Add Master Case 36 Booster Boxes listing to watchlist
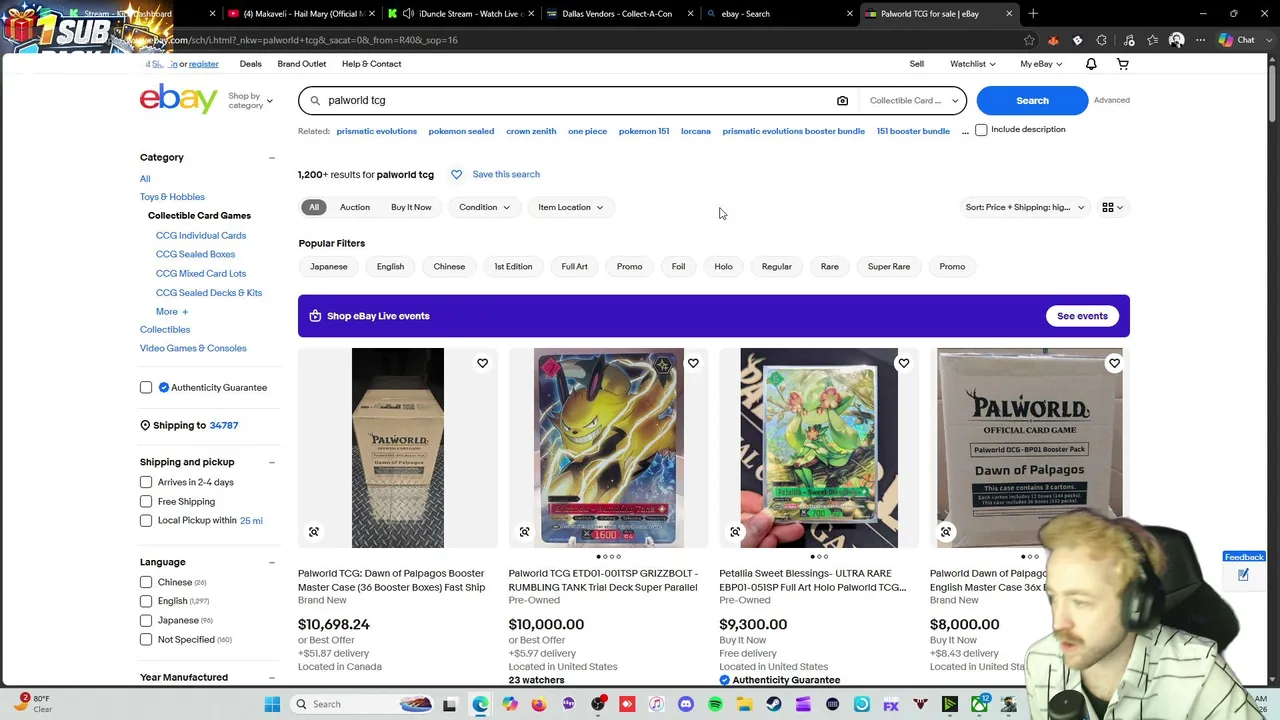Viewport: 1280px width, 720px height. click(482, 363)
